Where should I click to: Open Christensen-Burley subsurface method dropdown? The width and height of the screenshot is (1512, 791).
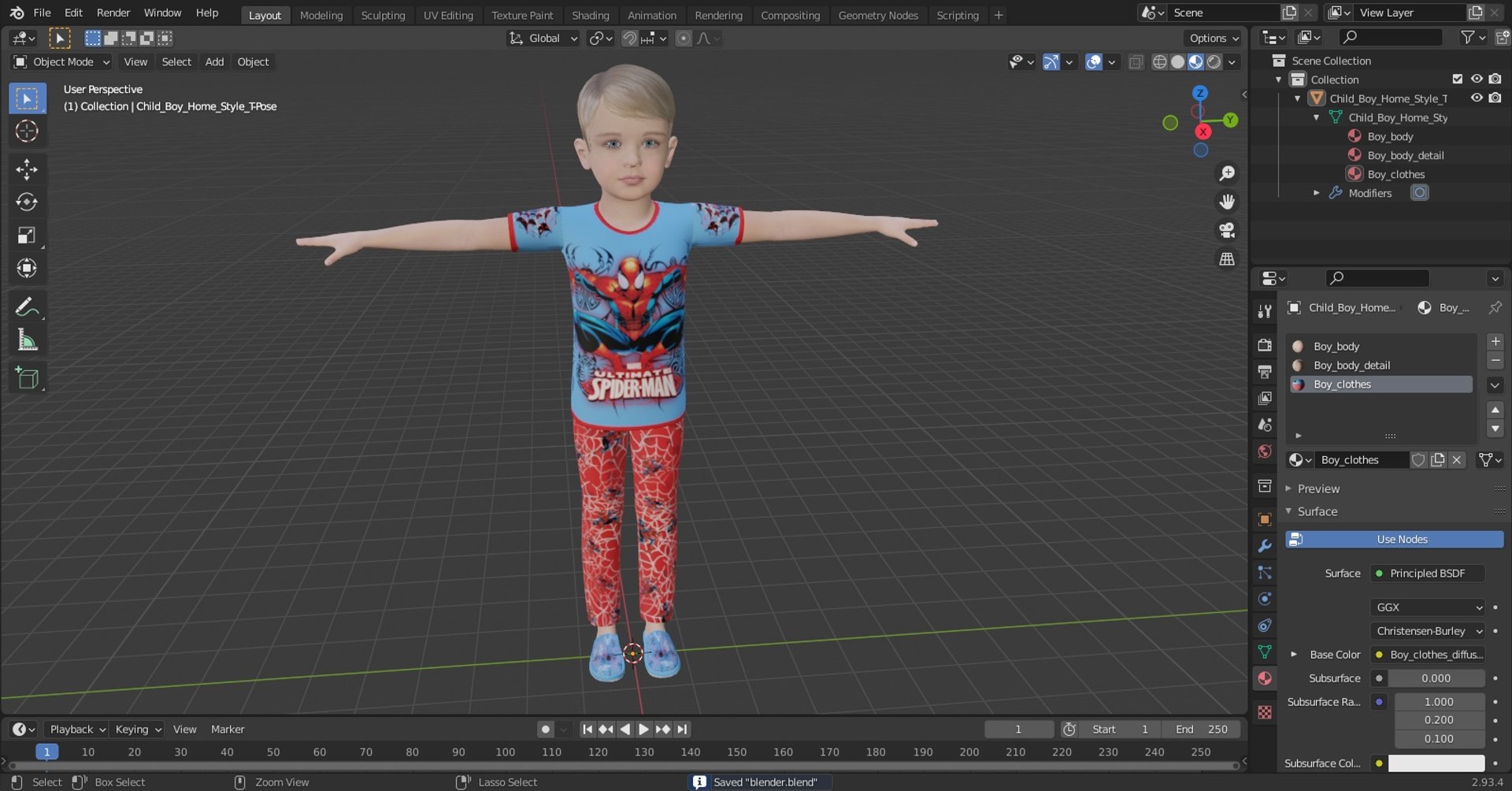pyautogui.click(x=1428, y=631)
